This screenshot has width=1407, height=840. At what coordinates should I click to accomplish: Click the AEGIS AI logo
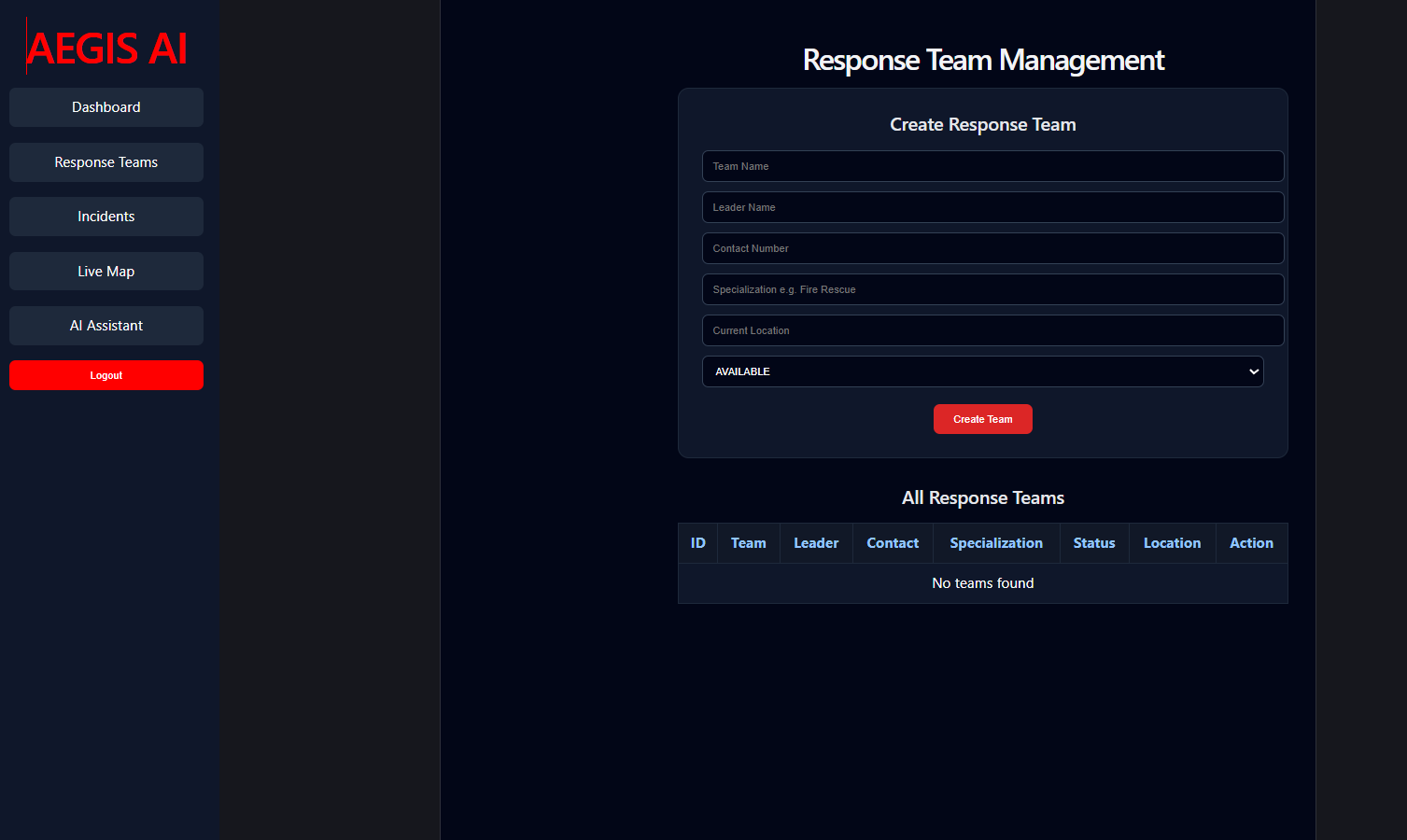click(x=107, y=48)
